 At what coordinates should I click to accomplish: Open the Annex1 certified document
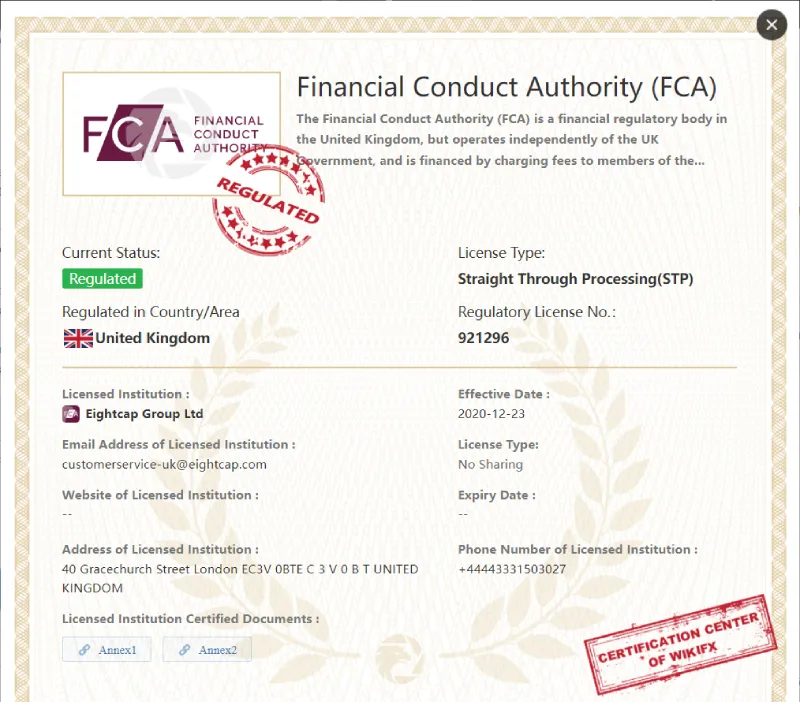(x=107, y=649)
